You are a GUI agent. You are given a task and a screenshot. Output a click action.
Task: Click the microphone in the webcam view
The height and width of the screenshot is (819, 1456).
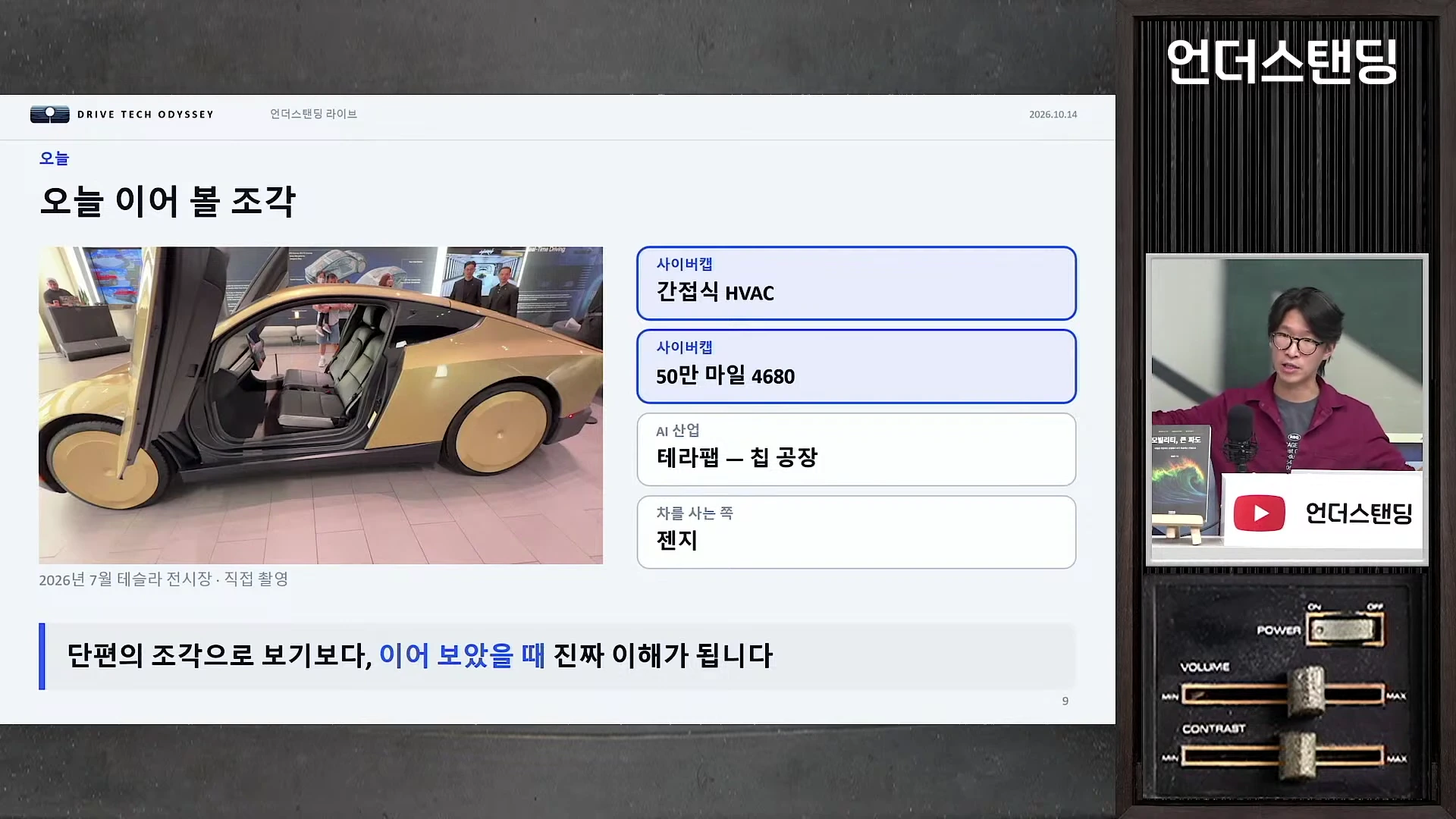[1241, 438]
